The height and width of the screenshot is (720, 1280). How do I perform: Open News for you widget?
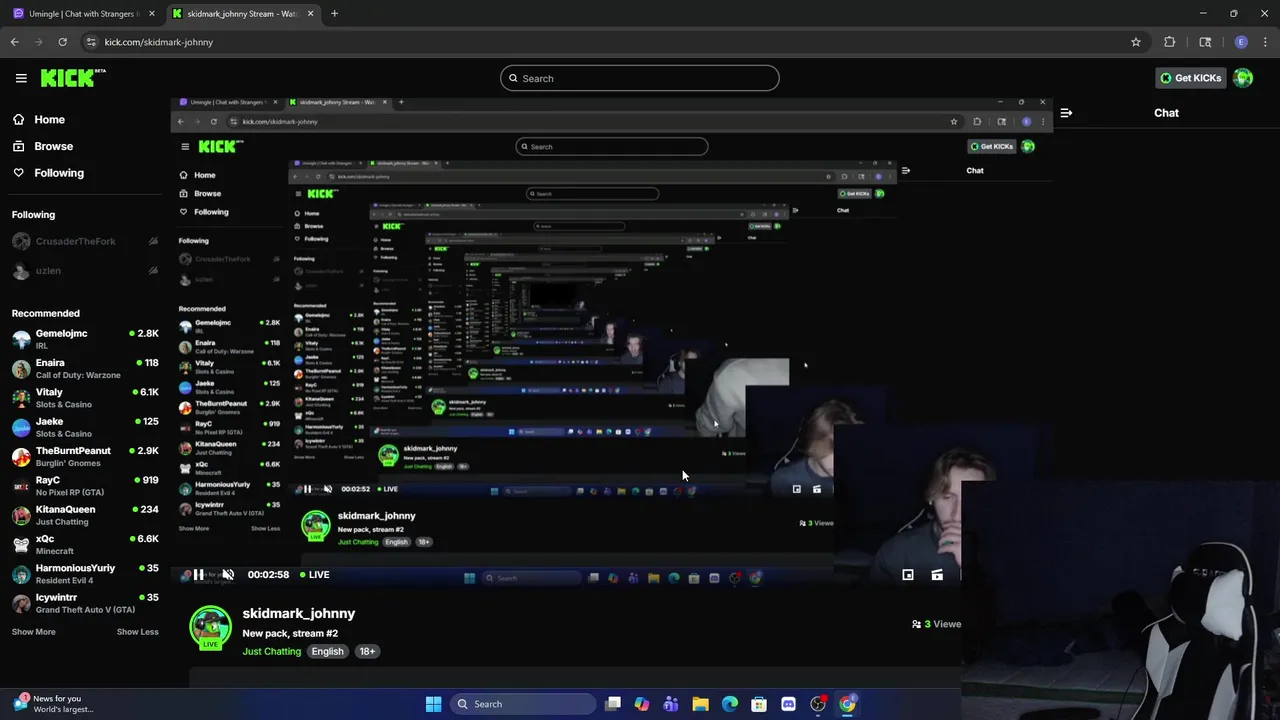[52, 704]
